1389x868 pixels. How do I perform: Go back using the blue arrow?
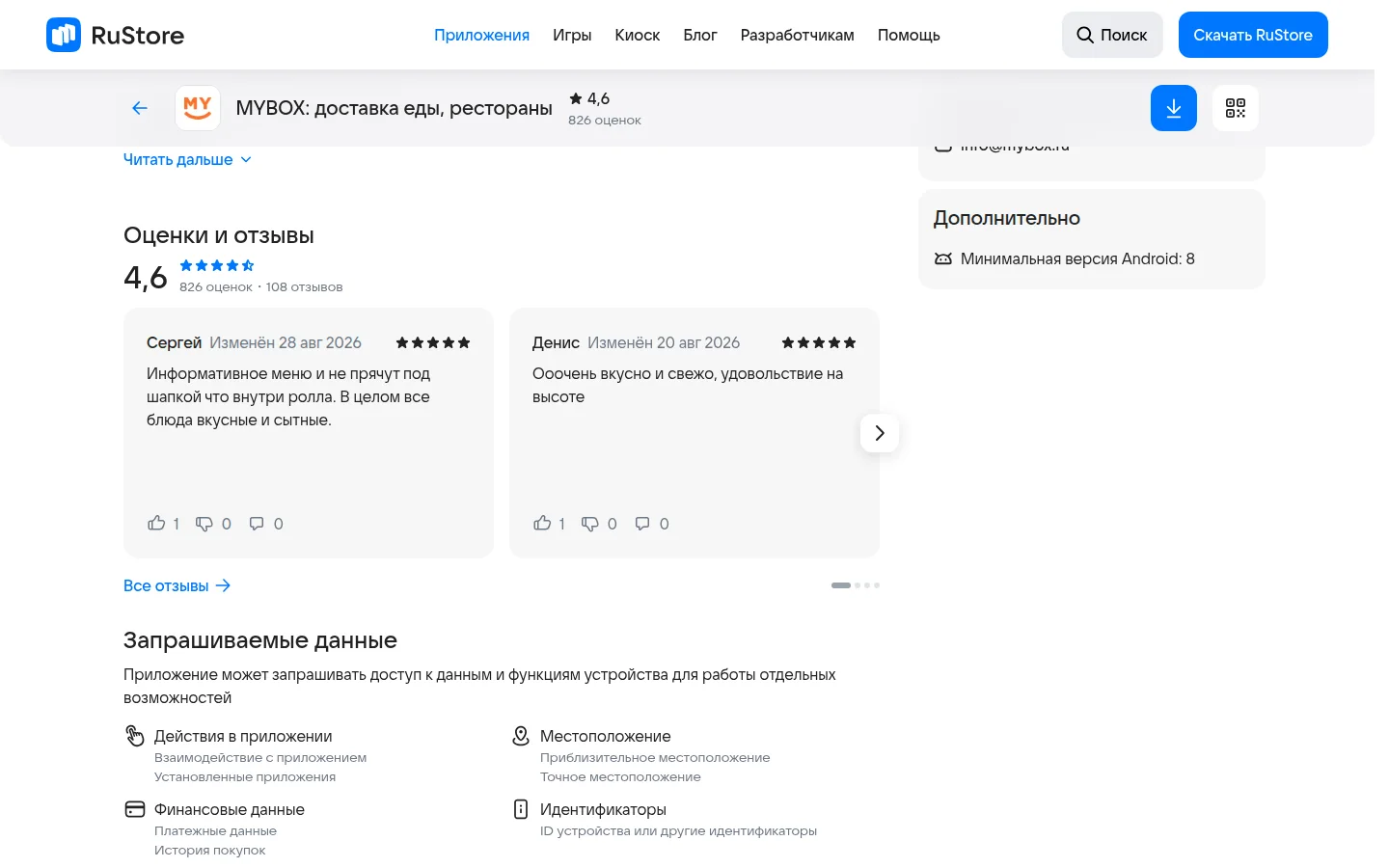click(x=140, y=108)
